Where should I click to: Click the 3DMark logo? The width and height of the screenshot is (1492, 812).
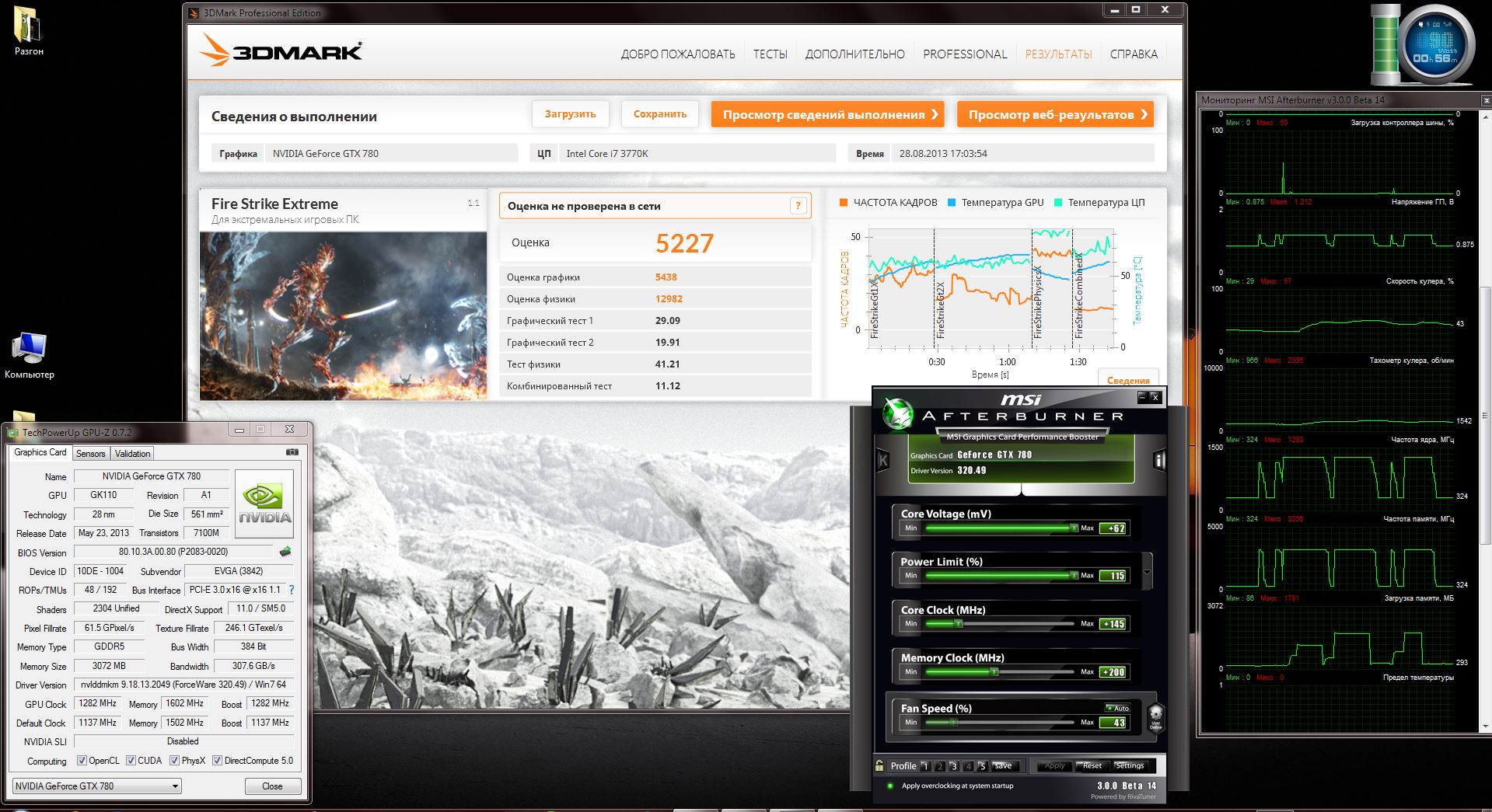(x=281, y=51)
